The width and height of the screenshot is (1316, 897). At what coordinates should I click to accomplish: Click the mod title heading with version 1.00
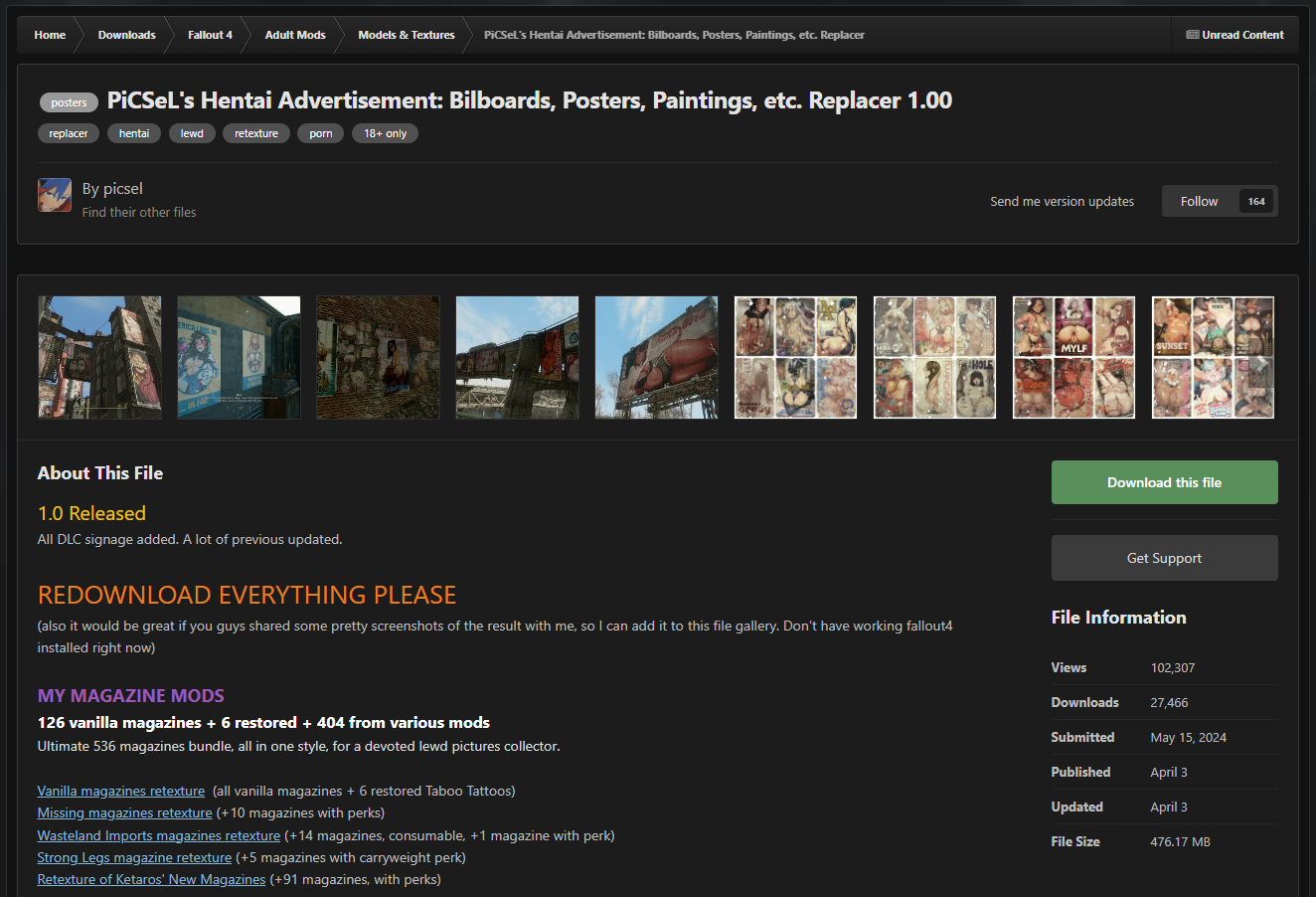[530, 100]
